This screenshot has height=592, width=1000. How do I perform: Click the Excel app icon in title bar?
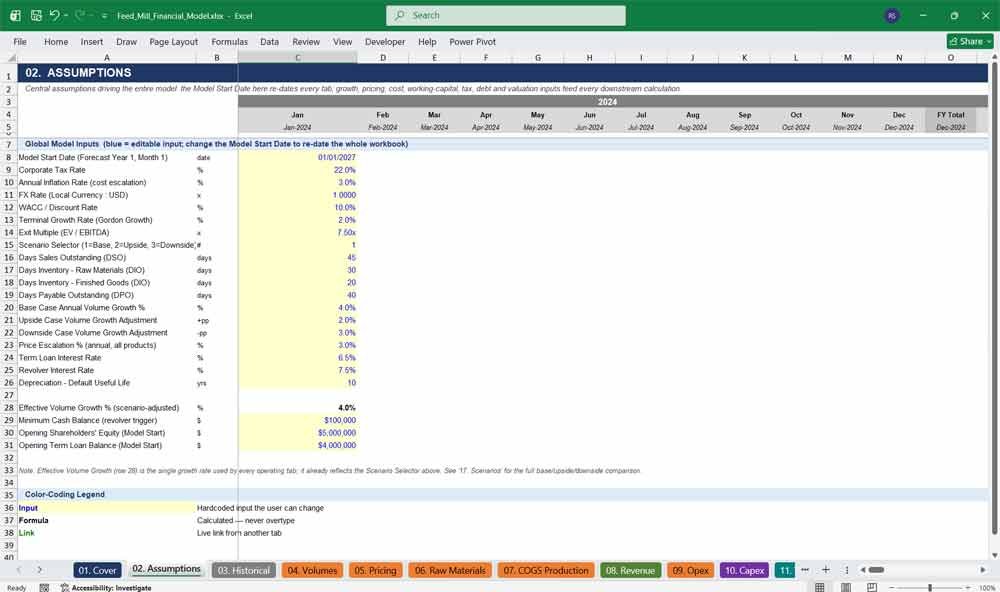15,15
